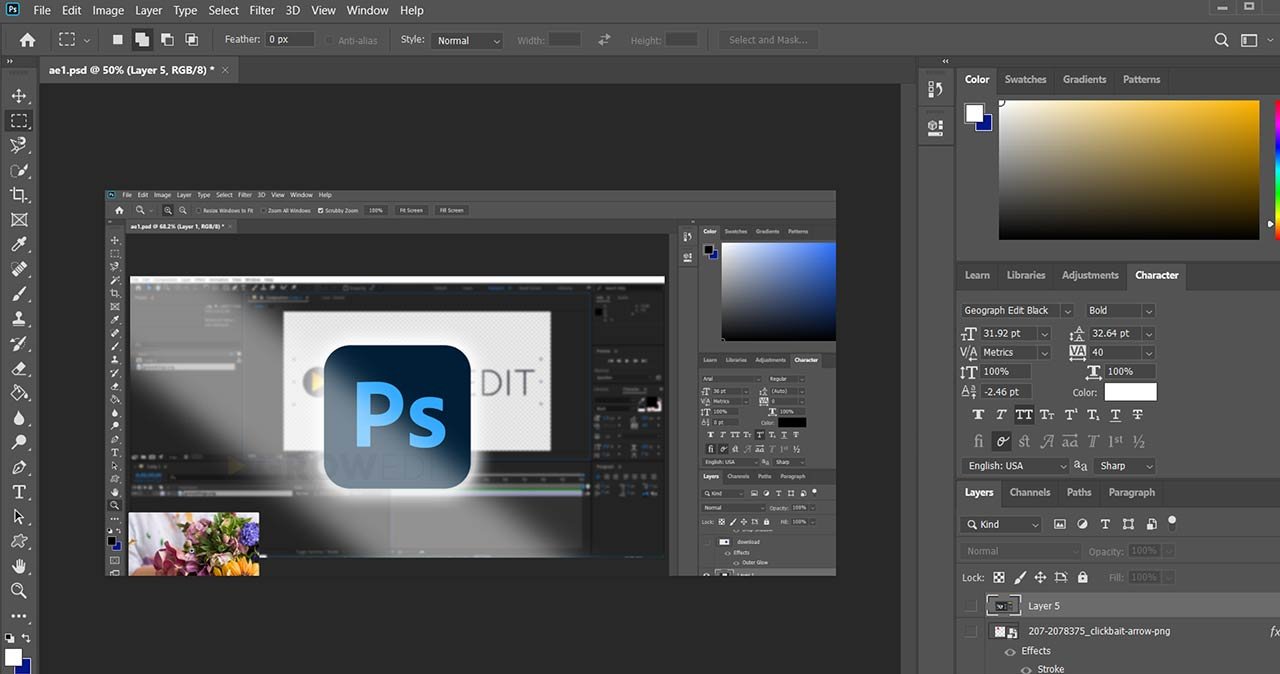
Task: Toggle visibility of the clickbait-arrow layer
Action: [x=970, y=631]
